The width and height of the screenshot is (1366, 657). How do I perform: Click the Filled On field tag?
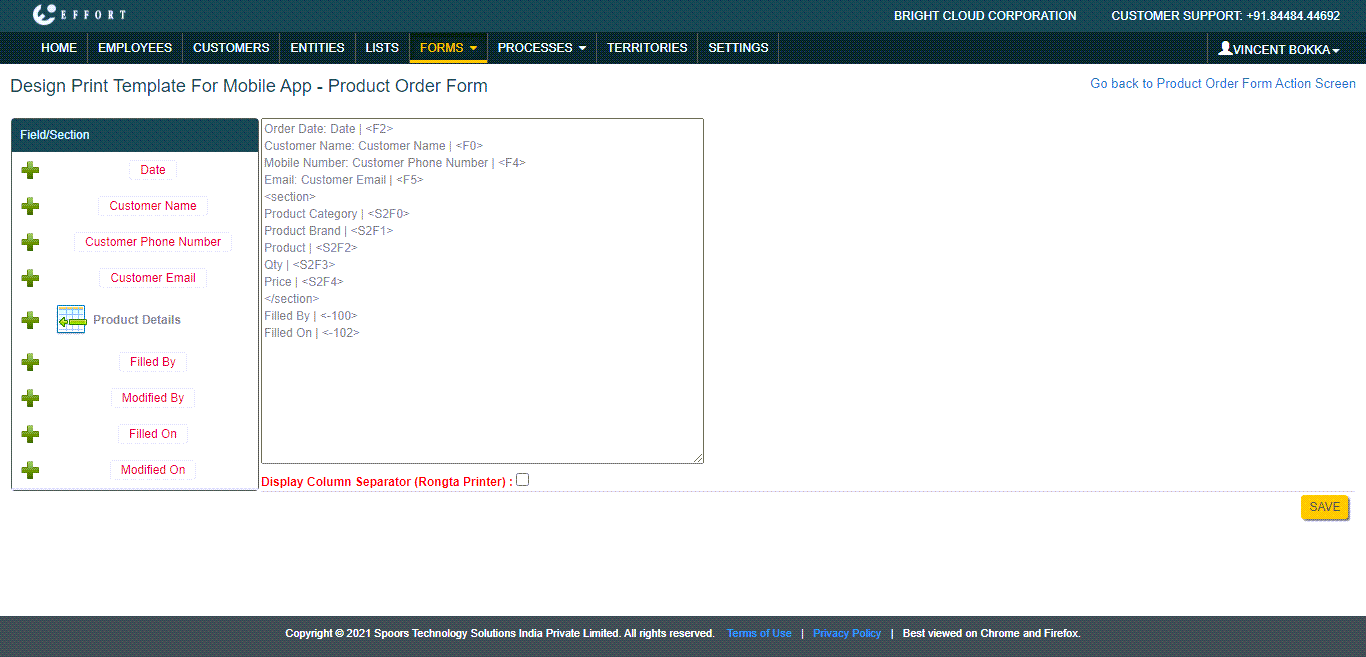(x=153, y=434)
